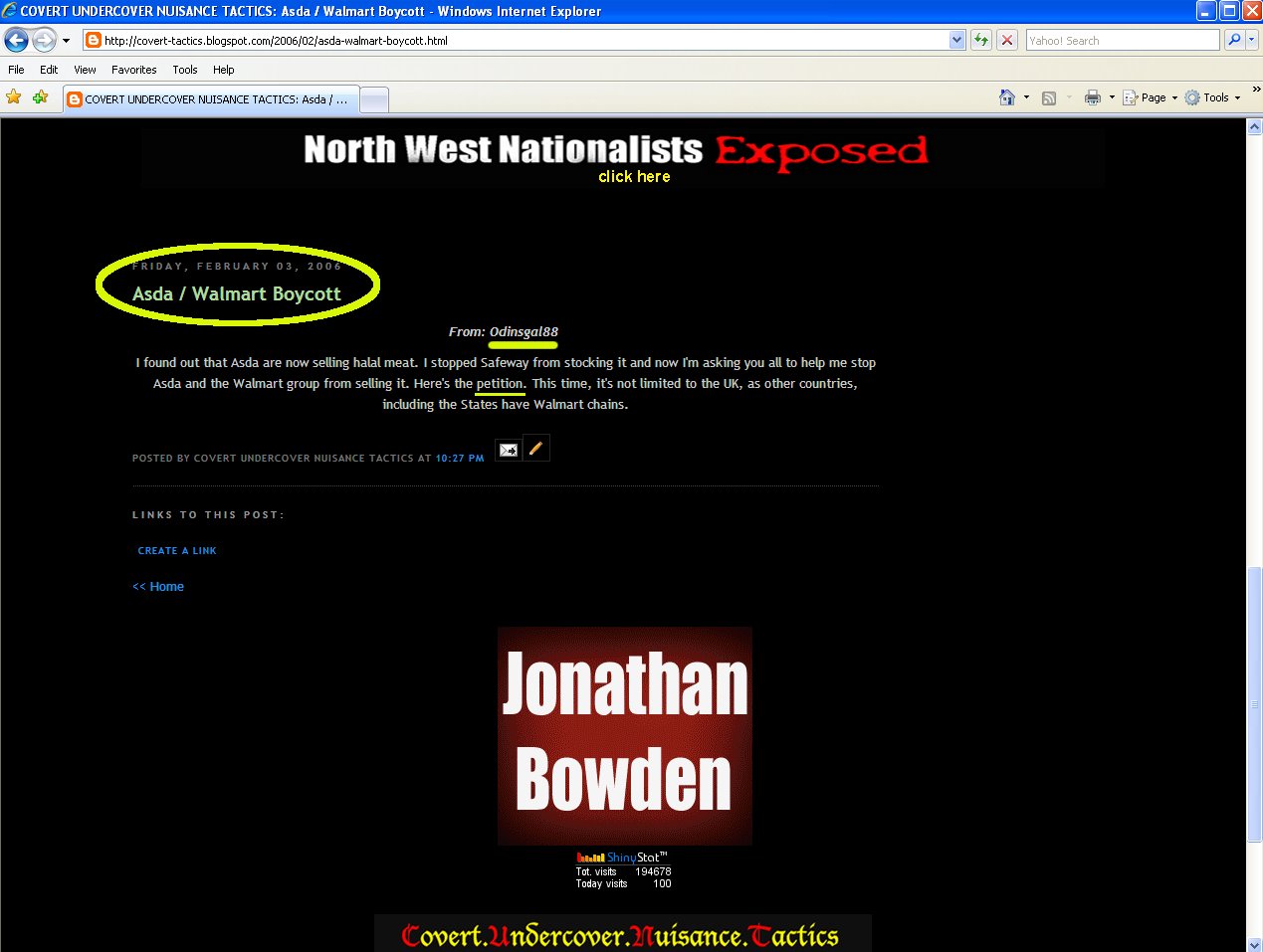This screenshot has height=952, width=1263.
Task: Click the RSS feeds icon
Action: pos(1049,97)
